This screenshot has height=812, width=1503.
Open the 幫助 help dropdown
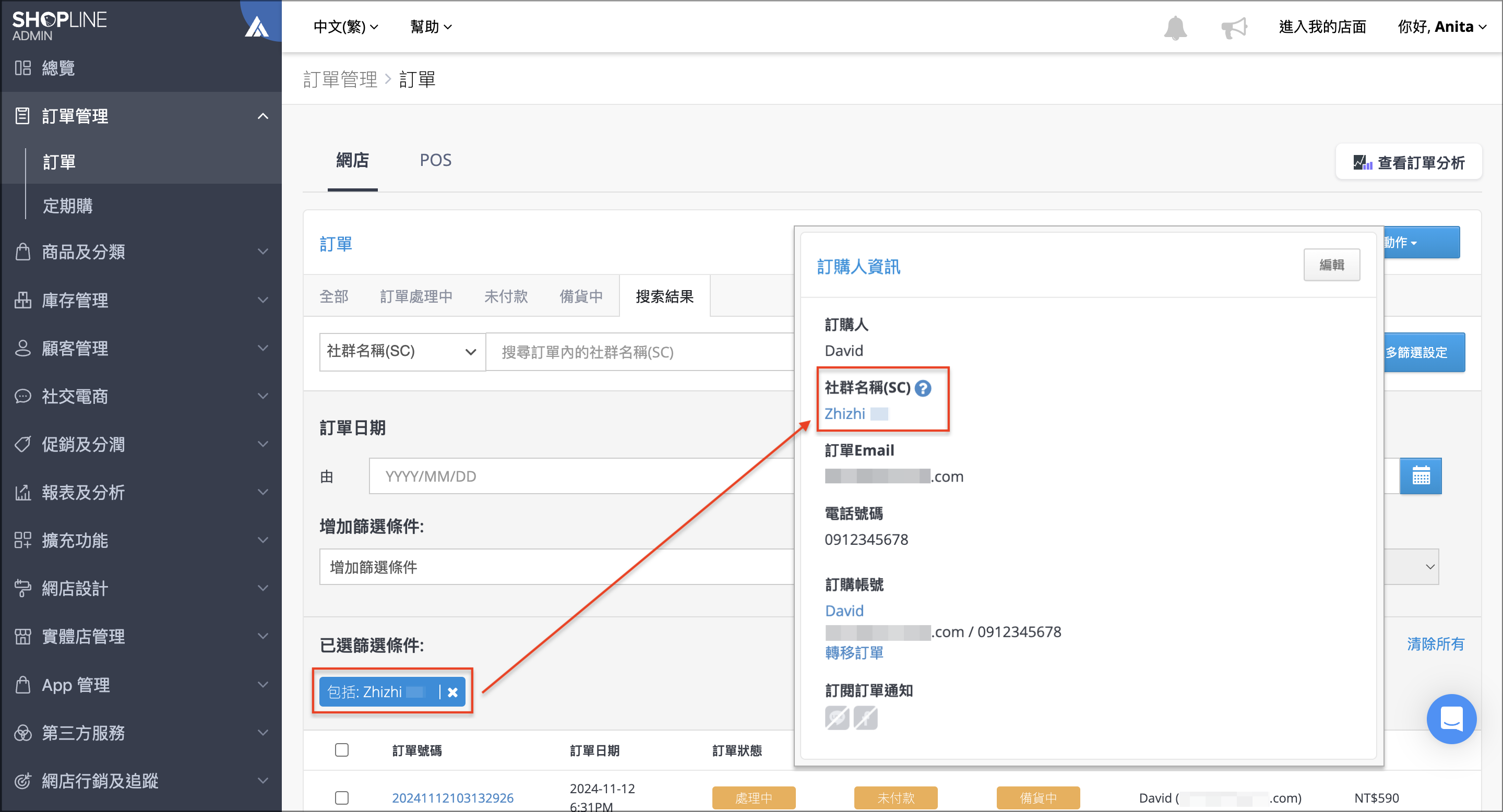click(x=431, y=27)
